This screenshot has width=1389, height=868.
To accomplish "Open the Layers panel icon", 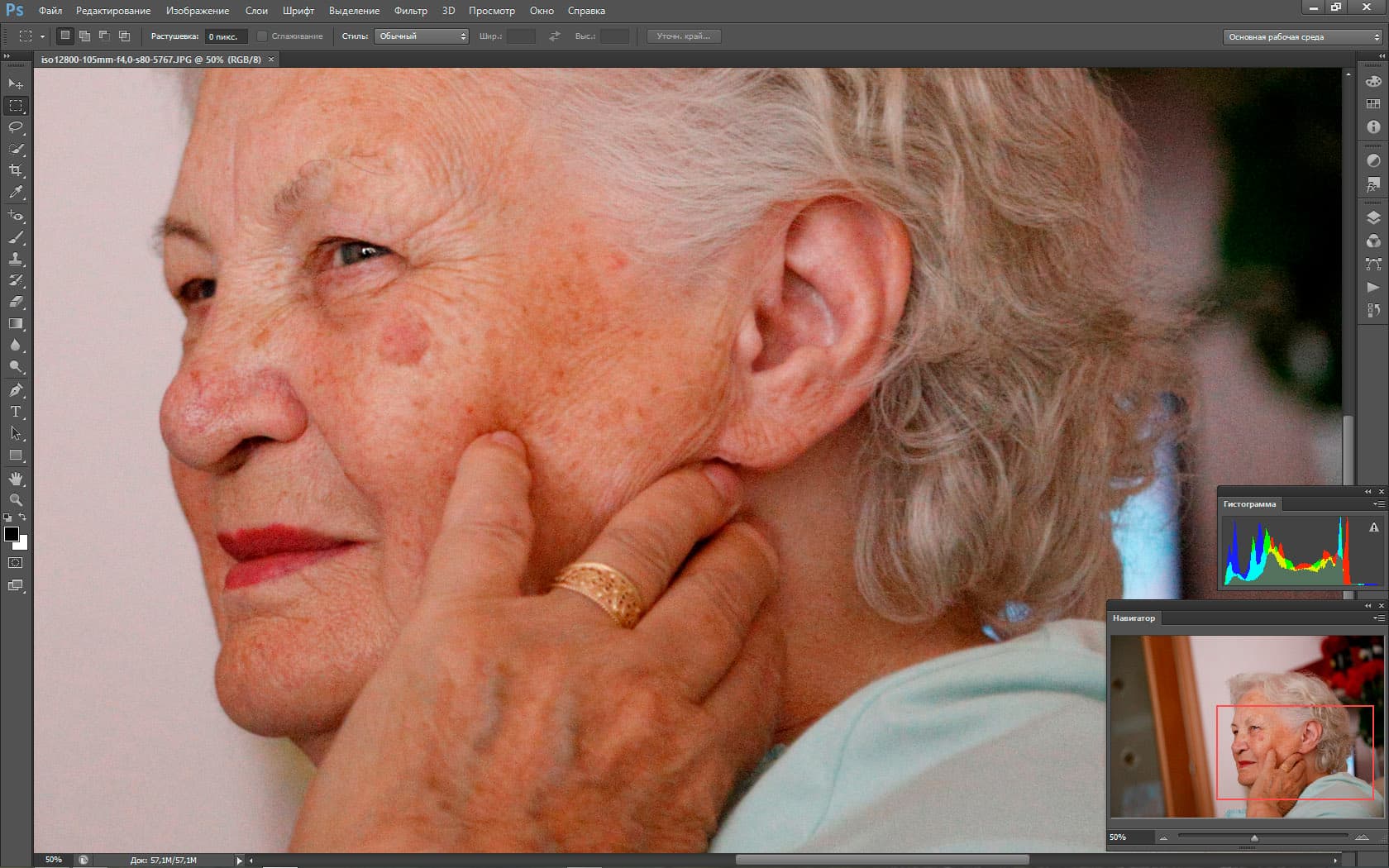I will coord(1372,217).
